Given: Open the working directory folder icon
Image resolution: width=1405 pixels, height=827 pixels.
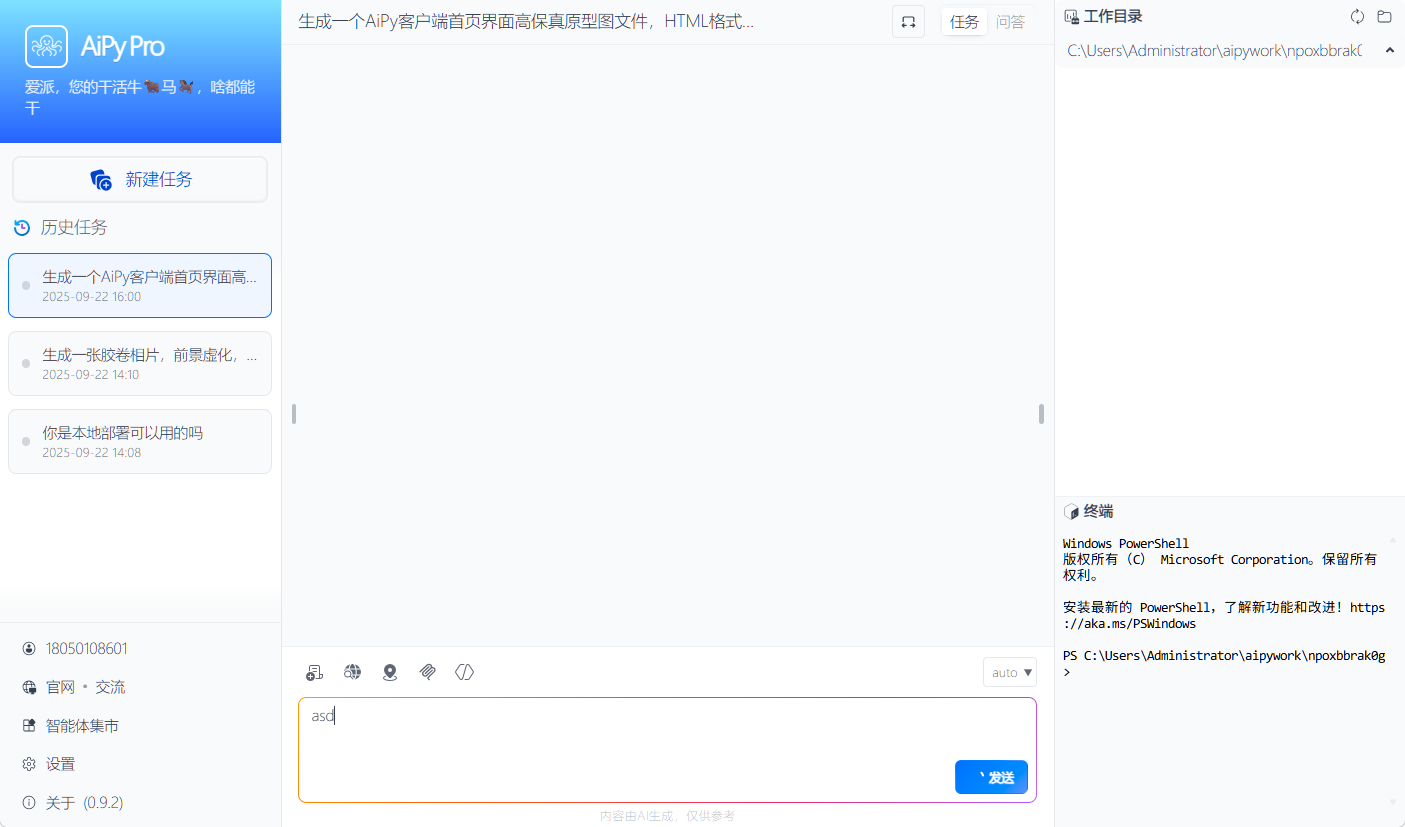Looking at the screenshot, I should [x=1384, y=16].
